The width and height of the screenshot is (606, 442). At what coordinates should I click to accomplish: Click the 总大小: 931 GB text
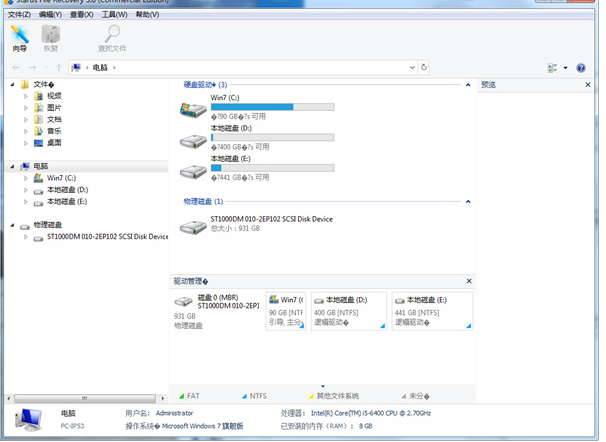235,228
